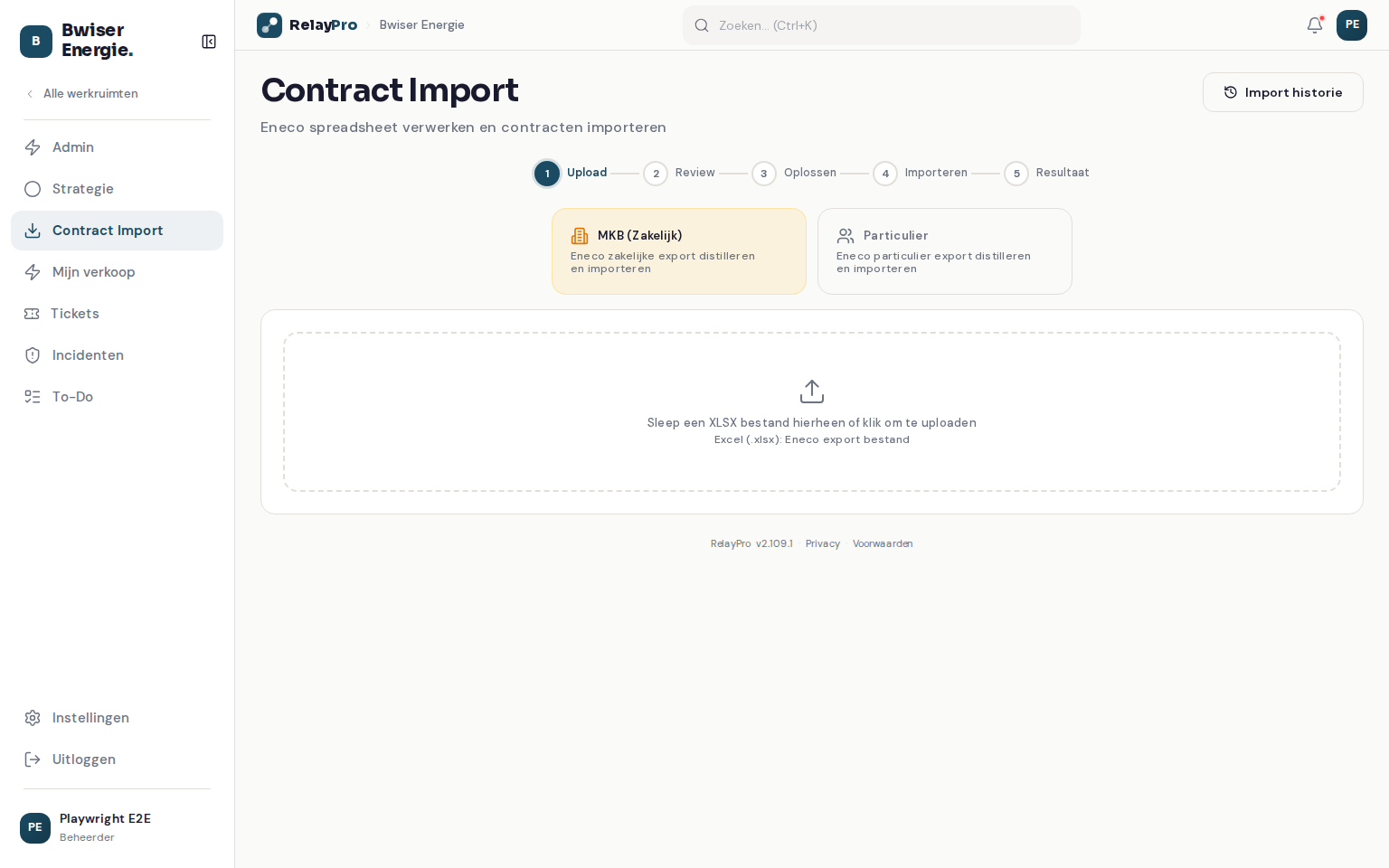Click the RelayPro brand name
Screen dimensions: 1389x868
323,25
